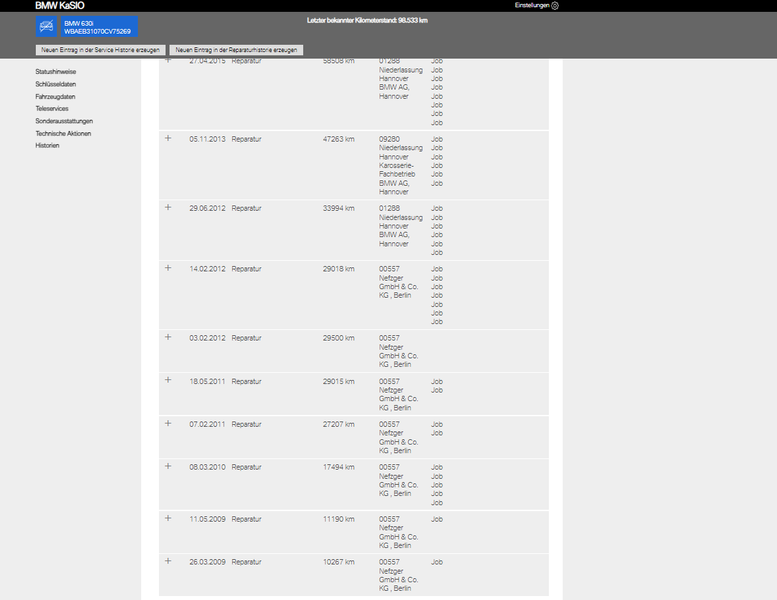The width and height of the screenshot is (777, 600).
Task: Select date 14.02.2012
Action: click(207, 269)
